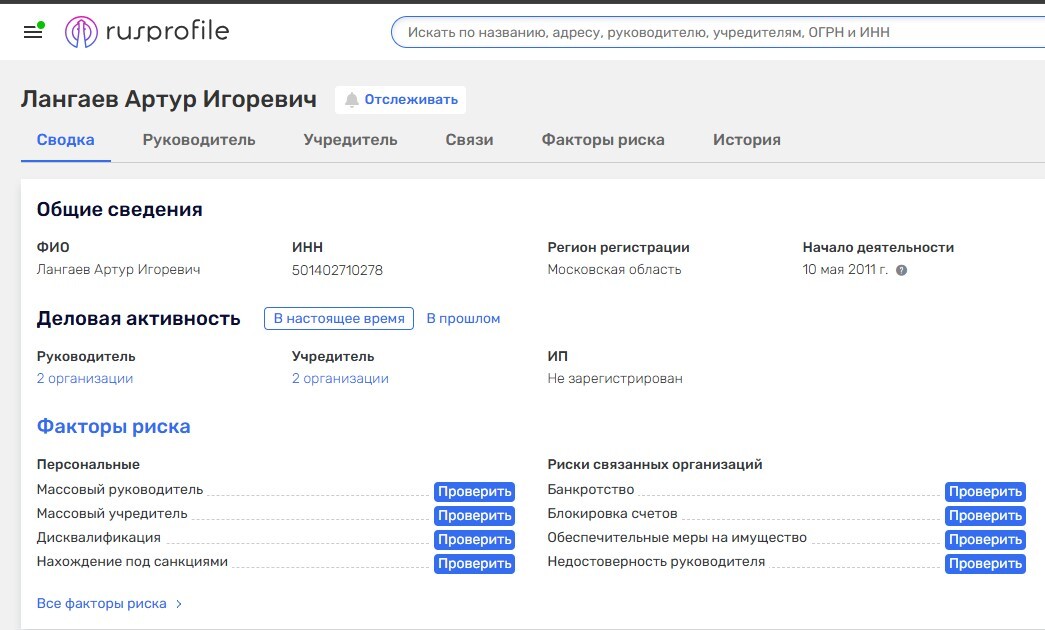Click chevron arrow next to Все факторы риска
Image resolution: width=1045 pixels, height=630 pixels.
[x=179, y=603]
